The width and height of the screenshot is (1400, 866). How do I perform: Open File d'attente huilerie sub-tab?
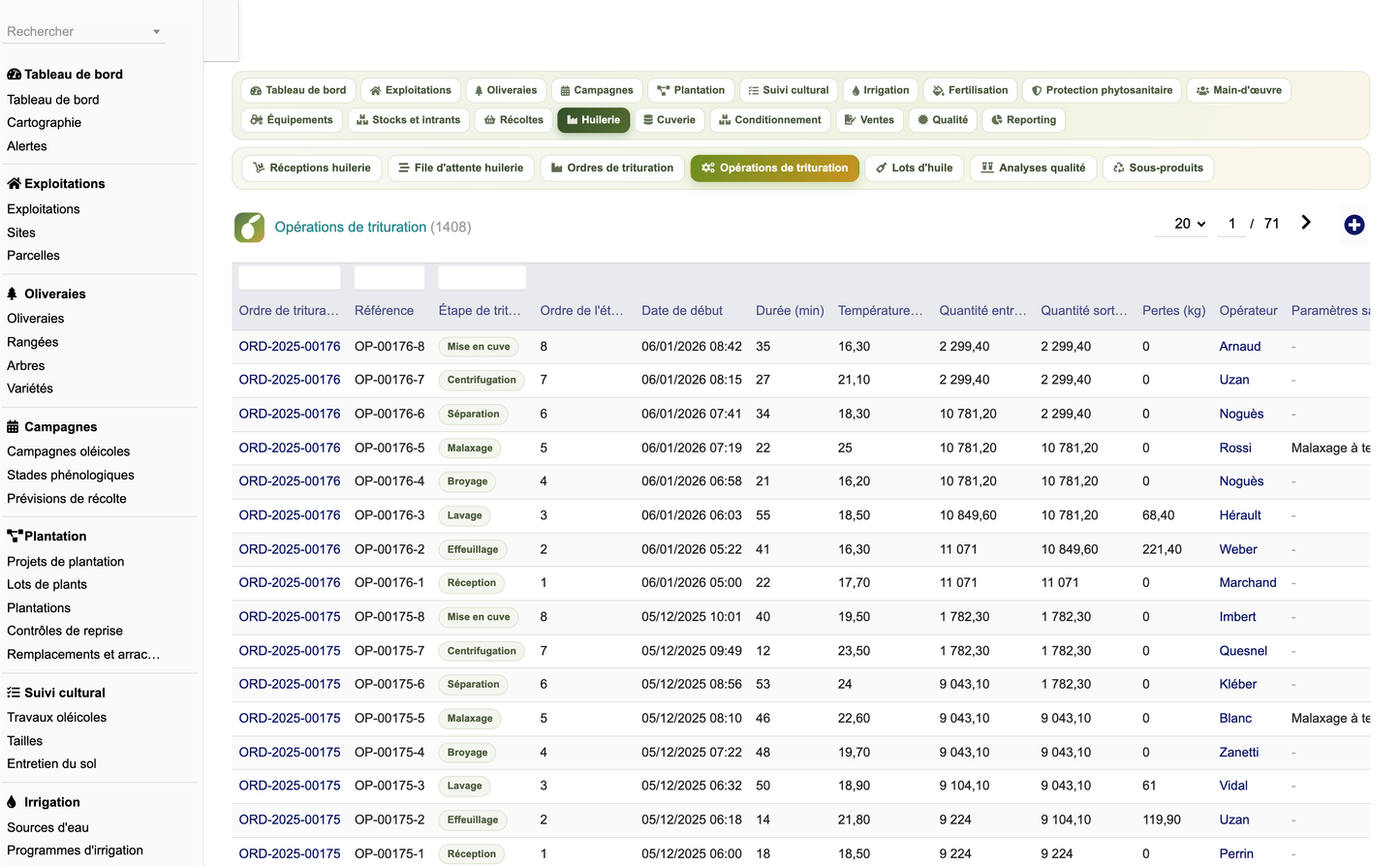click(x=460, y=168)
